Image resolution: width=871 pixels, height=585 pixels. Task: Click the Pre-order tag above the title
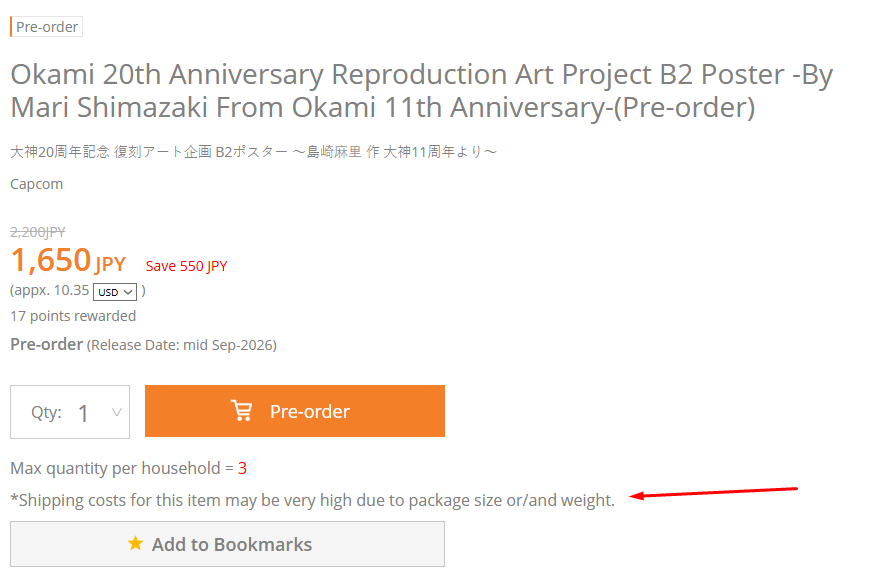[46, 27]
